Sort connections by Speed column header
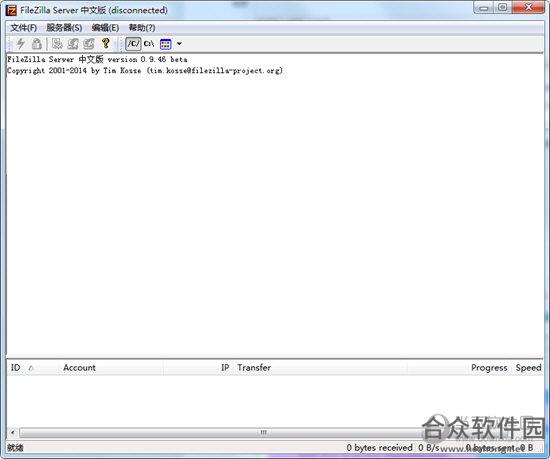Image resolution: width=550 pixels, height=459 pixels. click(x=528, y=367)
